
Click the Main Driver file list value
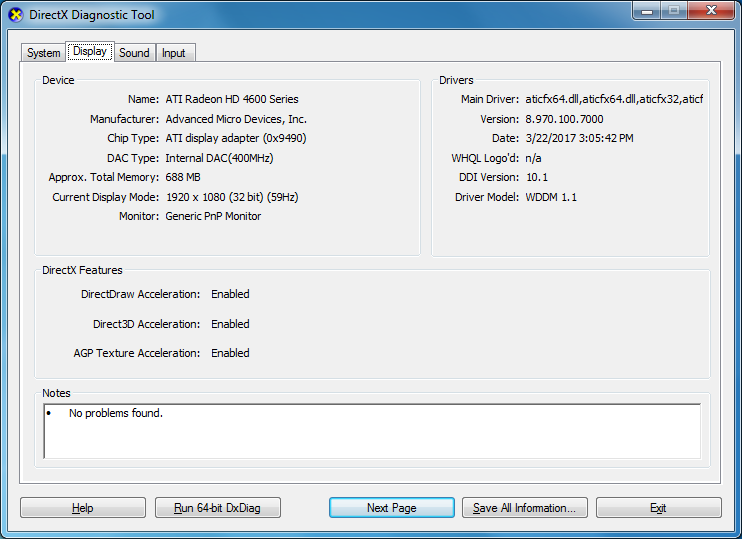(614, 99)
